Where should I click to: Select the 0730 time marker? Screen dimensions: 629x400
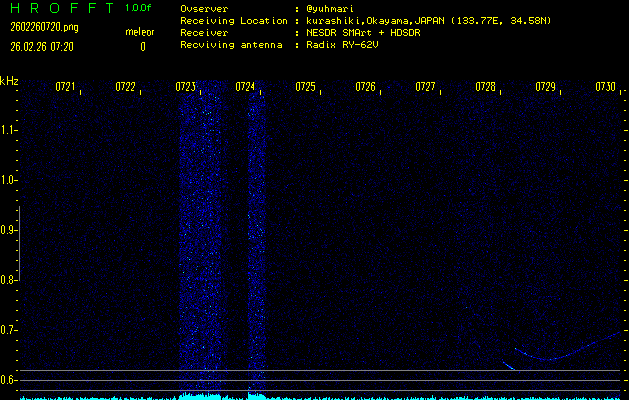click(x=605, y=88)
